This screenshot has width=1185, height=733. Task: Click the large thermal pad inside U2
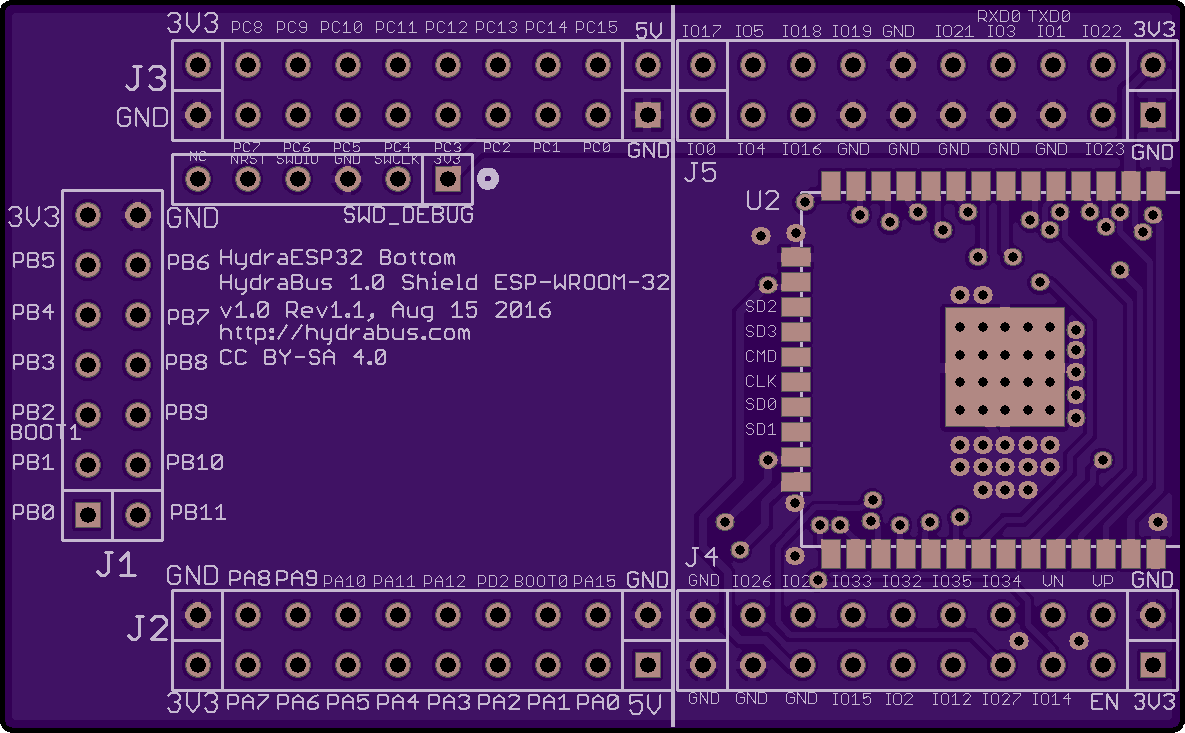tap(1004, 367)
